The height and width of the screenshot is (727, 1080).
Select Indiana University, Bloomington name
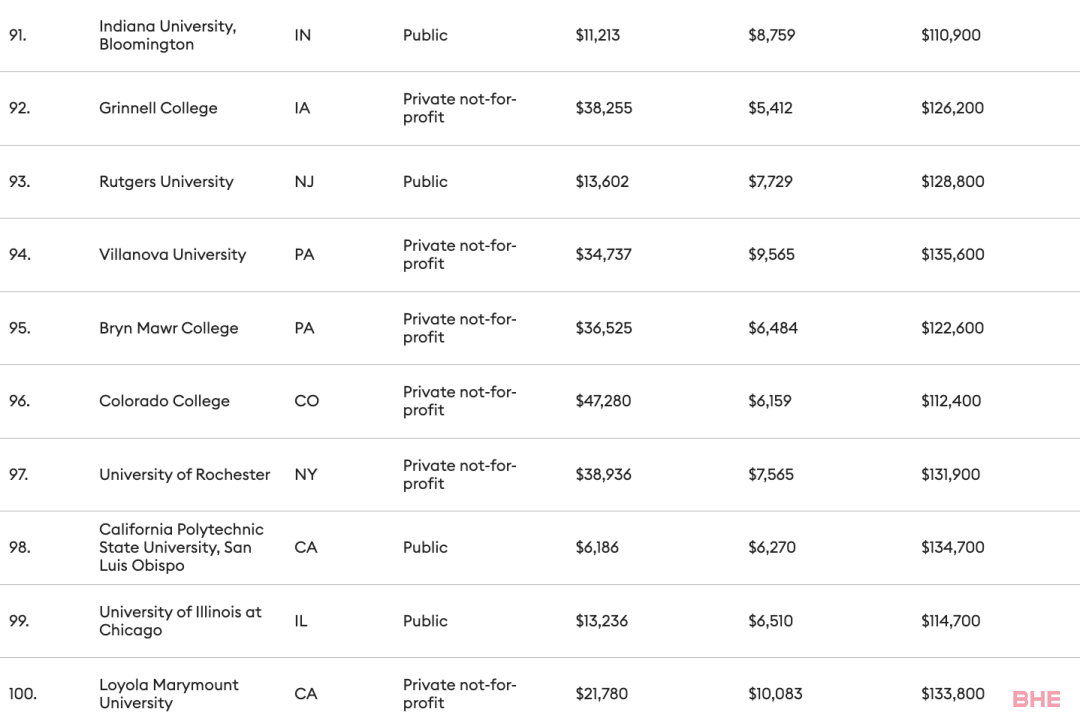pos(167,35)
